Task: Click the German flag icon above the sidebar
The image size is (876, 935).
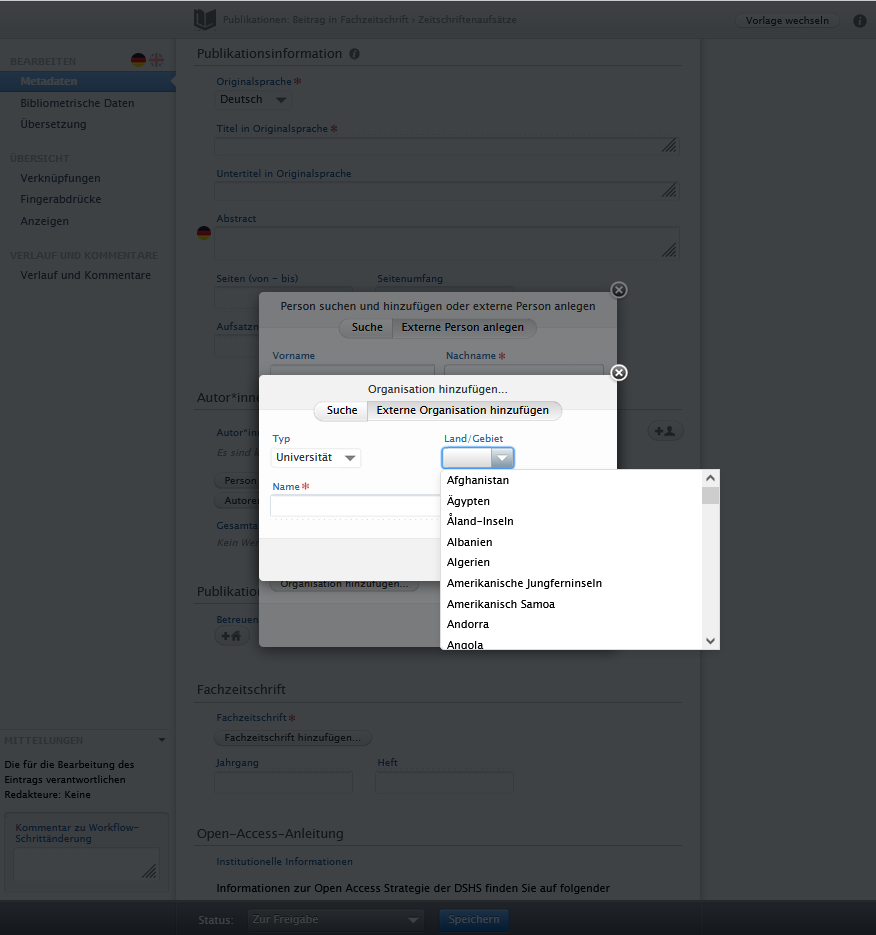Action: coord(137,59)
